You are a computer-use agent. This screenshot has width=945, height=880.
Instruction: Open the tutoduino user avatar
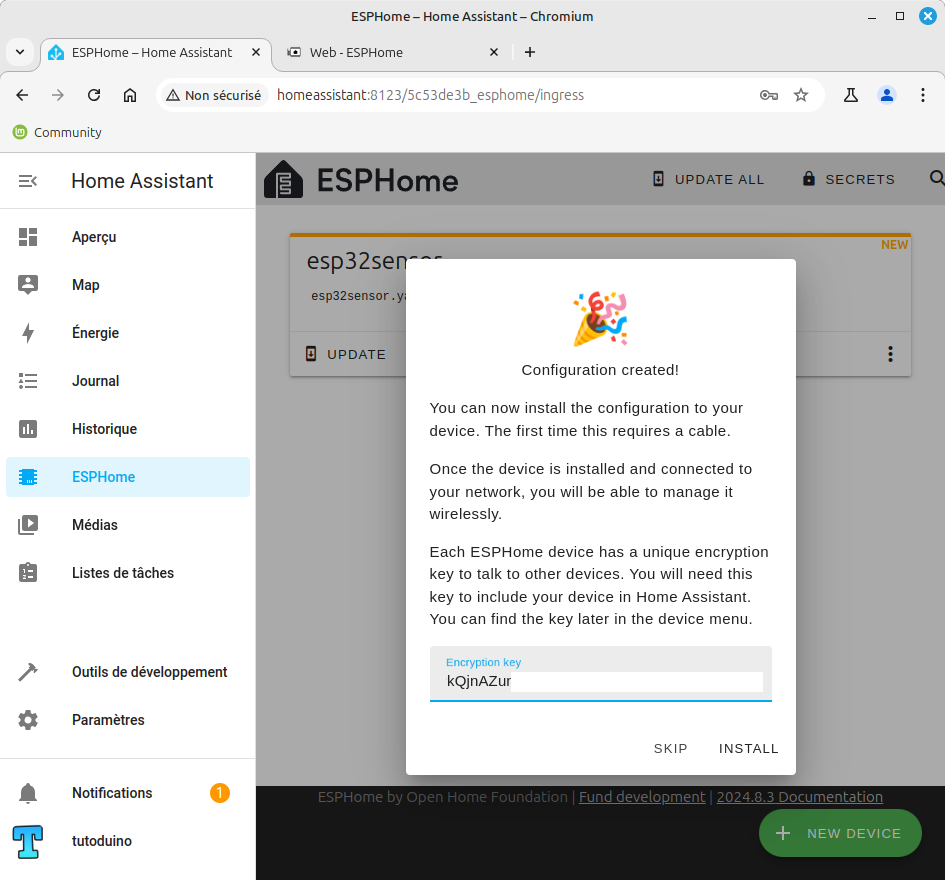(28, 841)
